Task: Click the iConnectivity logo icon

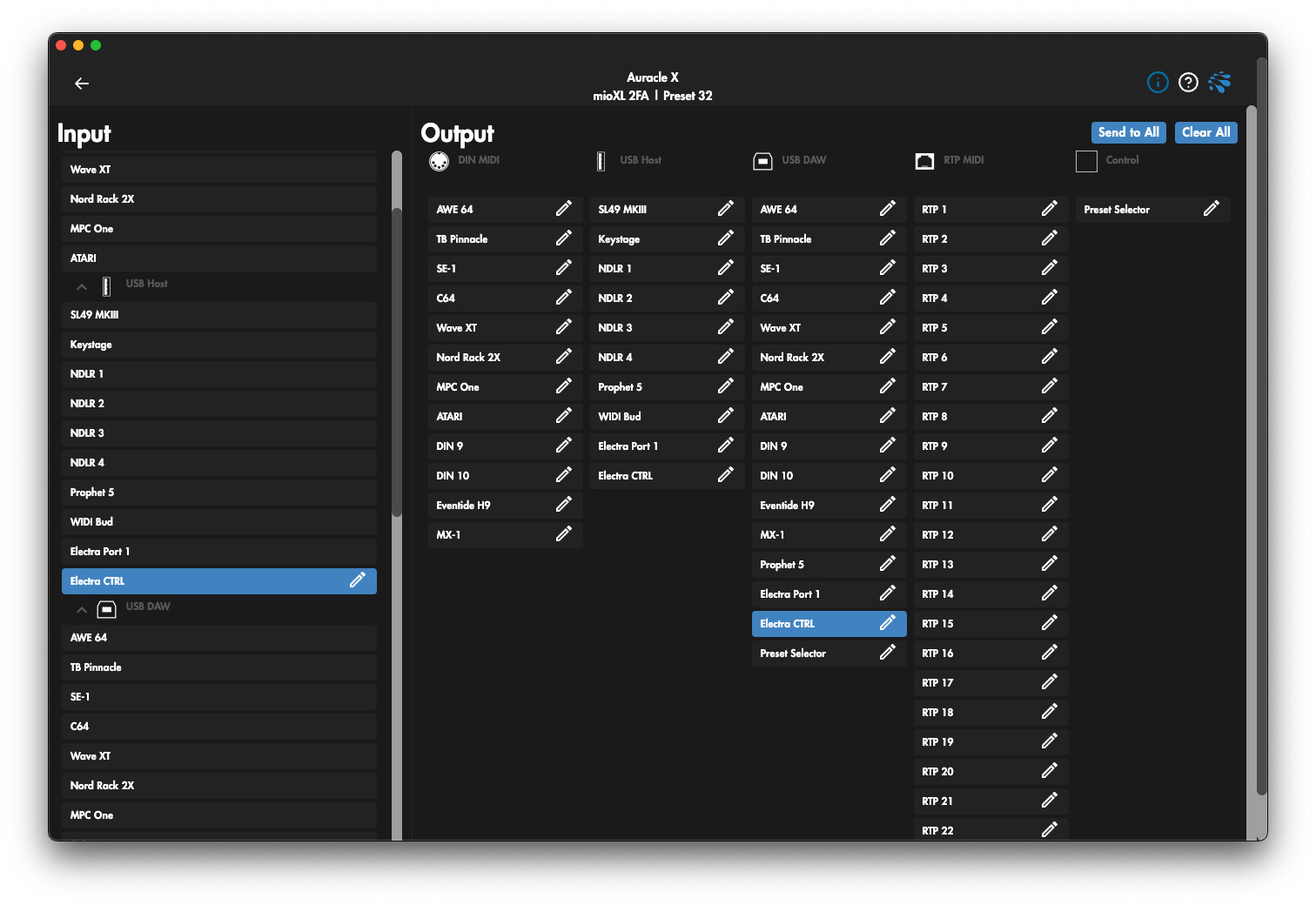Action: (x=1219, y=83)
